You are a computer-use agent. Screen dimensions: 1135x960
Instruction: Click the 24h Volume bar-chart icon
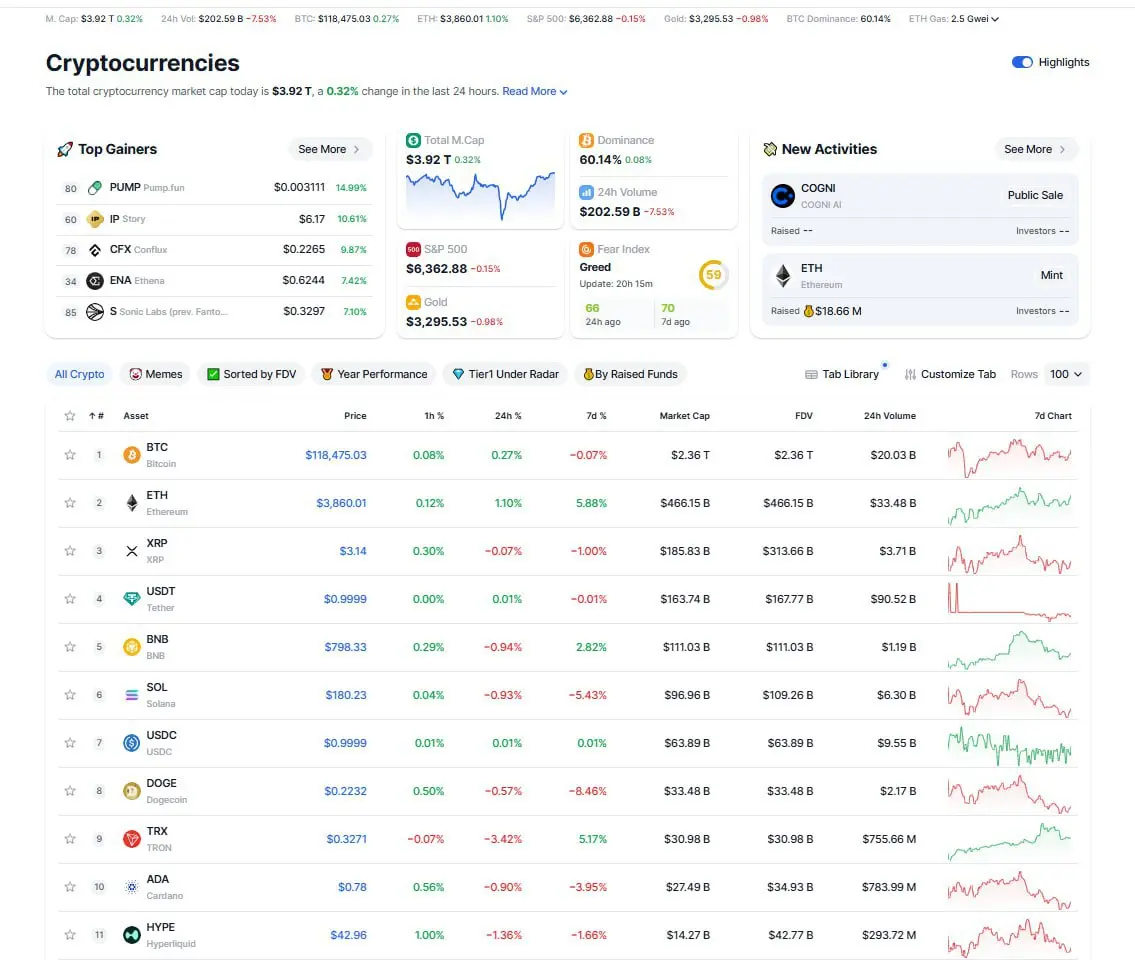[586, 193]
